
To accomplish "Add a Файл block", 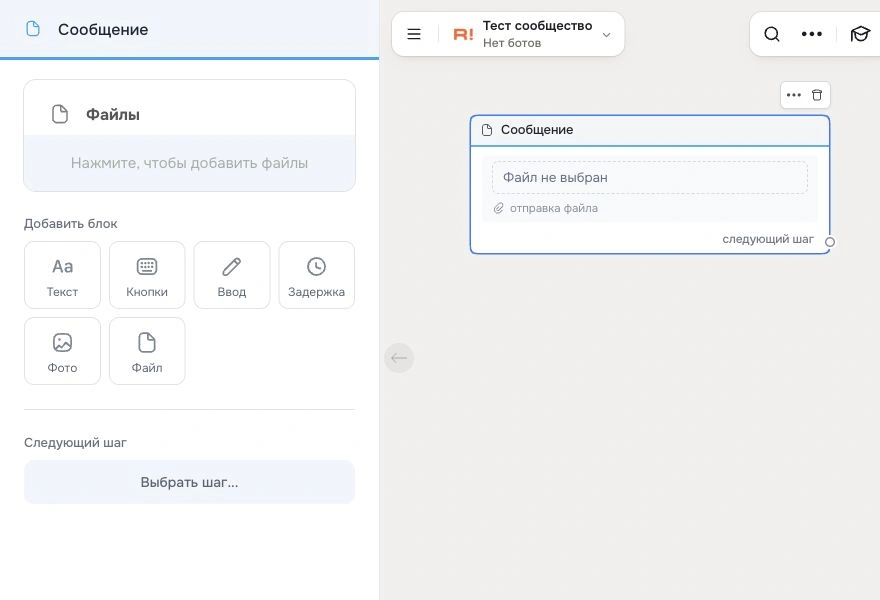I will pos(147,351).
